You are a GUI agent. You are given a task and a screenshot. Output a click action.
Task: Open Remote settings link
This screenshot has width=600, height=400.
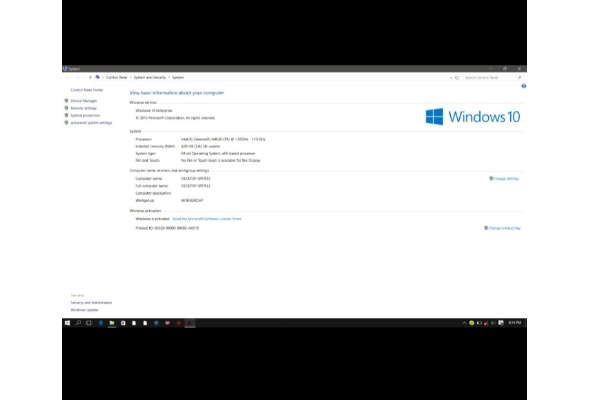pos(84,108)
